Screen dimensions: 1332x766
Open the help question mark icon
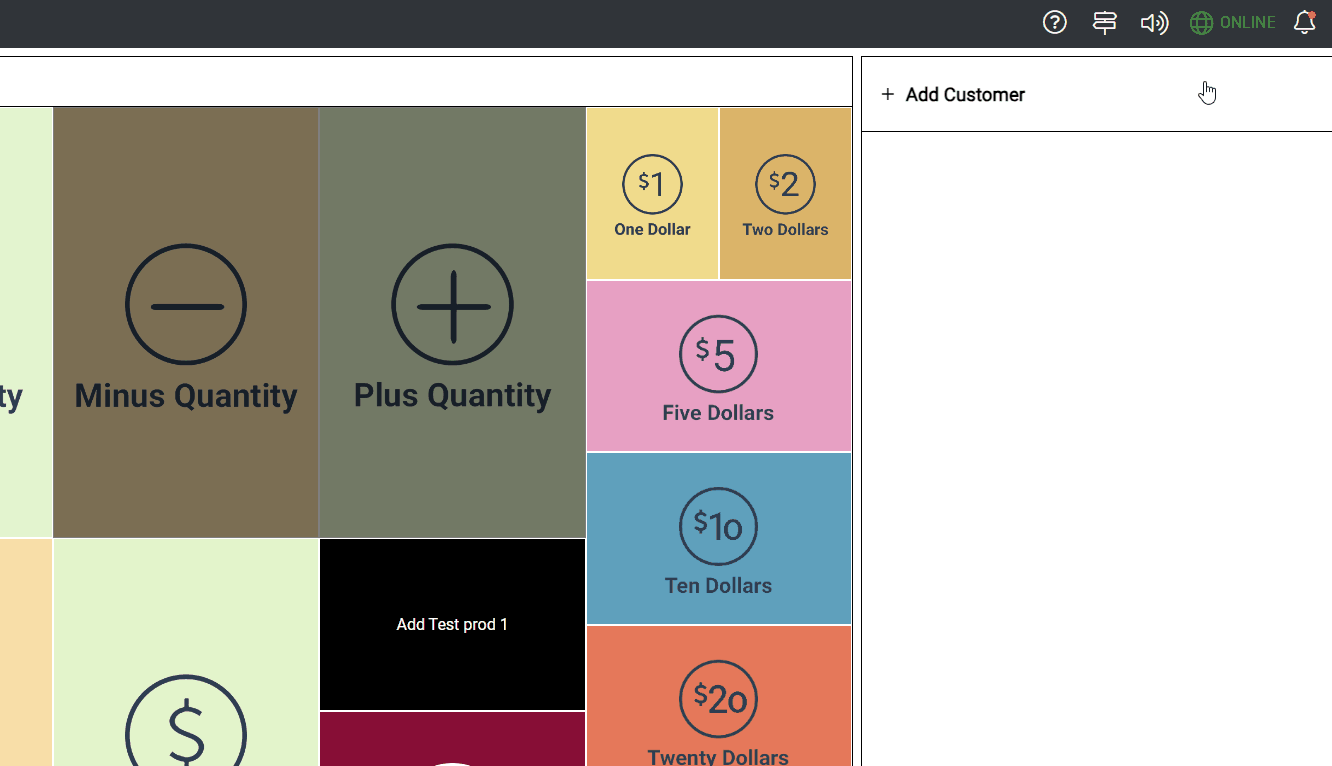pos(1055,22)
